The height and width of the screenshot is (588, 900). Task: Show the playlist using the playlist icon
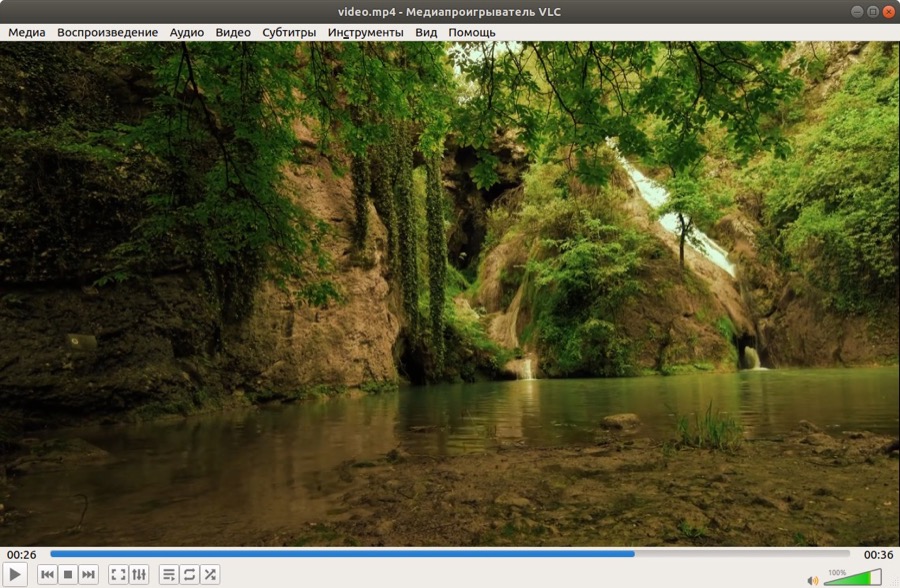[168, 574]
